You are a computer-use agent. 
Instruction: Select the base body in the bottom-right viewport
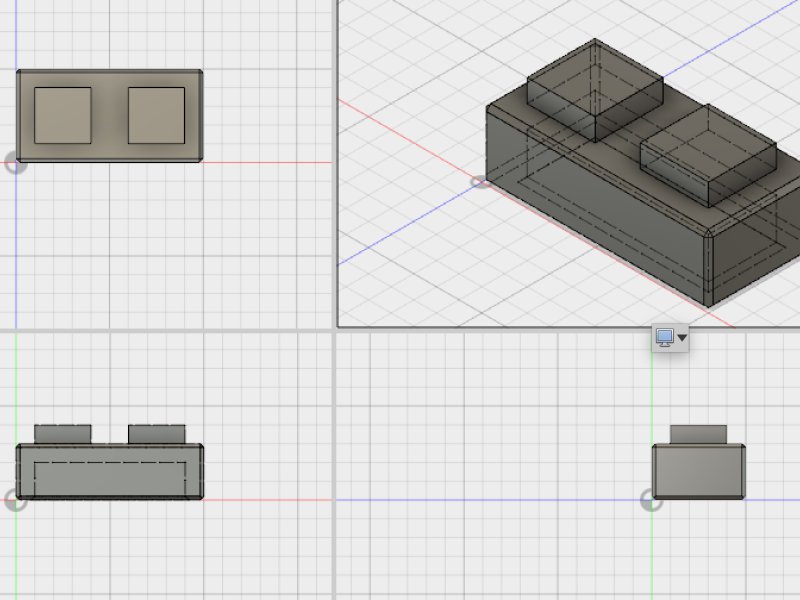(x=698, y=472)
